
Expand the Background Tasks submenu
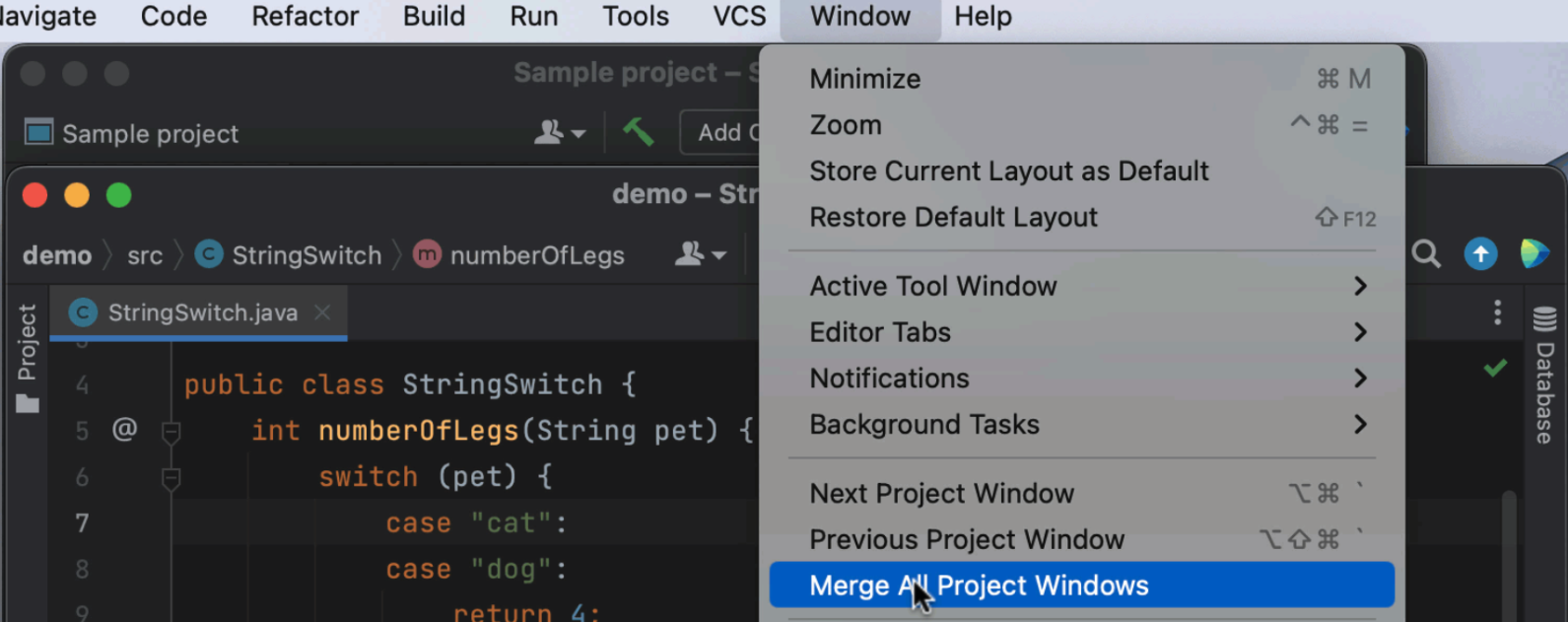1081,425
